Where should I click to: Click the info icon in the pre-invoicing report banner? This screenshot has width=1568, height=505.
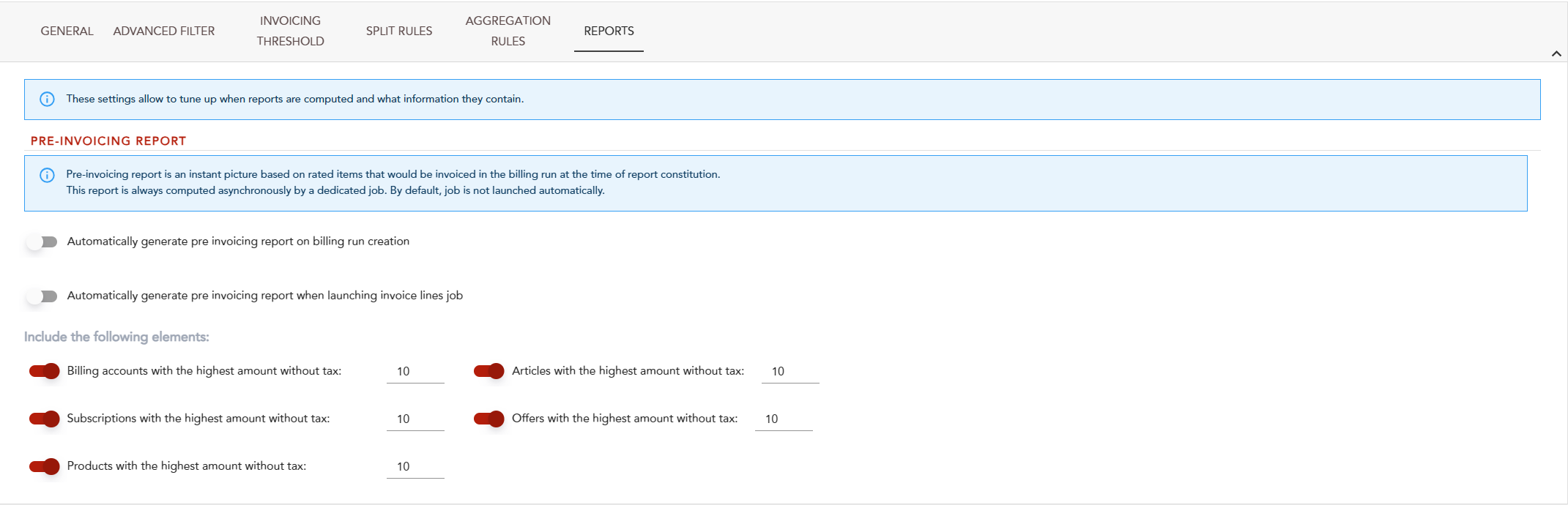pyautogui.click(x=47, y=175)
